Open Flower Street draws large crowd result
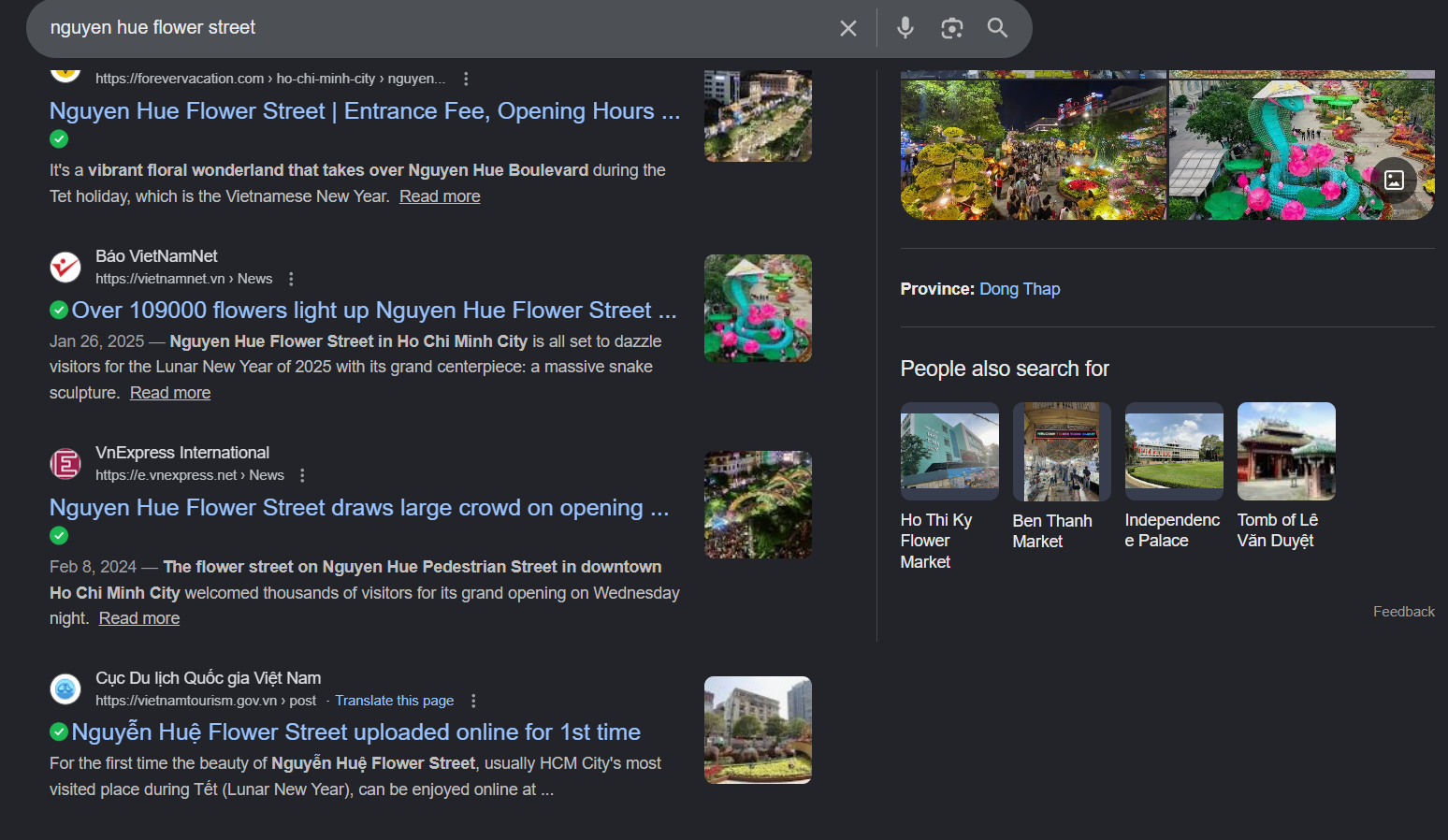The height and width of the screenshot is (840, 1448). tap(359, 508)
